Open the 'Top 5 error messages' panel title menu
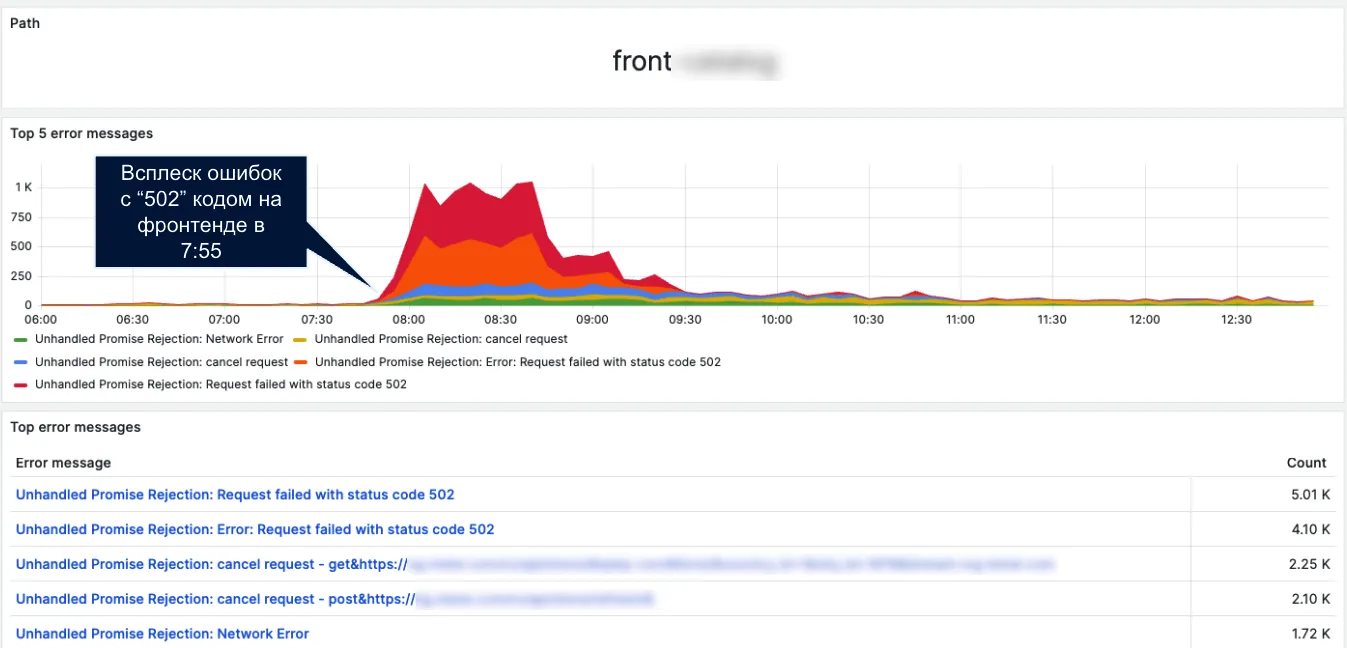The height and width of the screenshot is (648, 1347). [x=82, y=133]
